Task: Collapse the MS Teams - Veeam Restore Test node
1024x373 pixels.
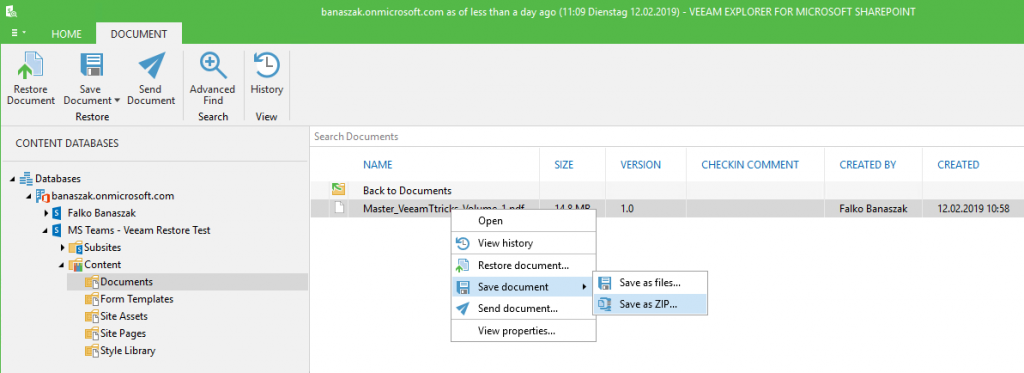Action: point(46,231)
